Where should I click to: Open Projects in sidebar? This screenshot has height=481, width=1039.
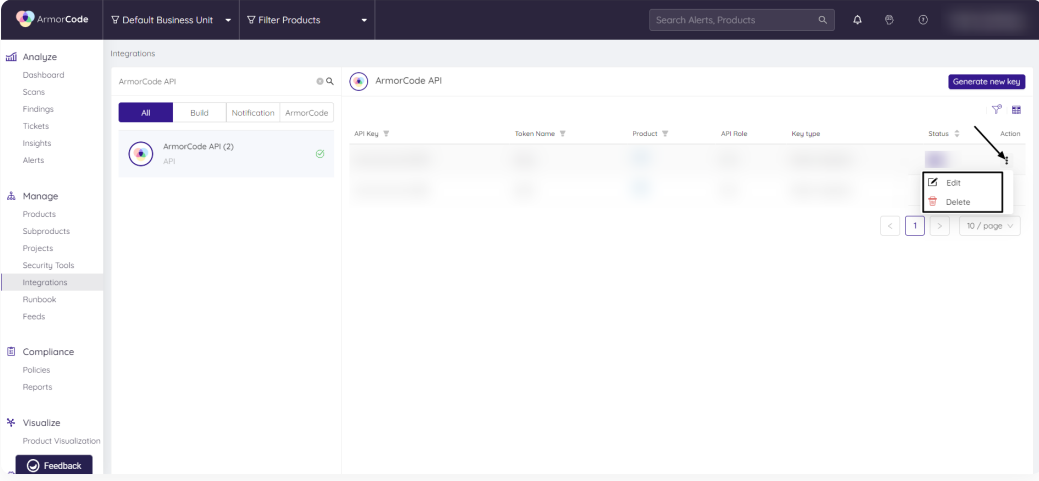(x=38, y=248)
